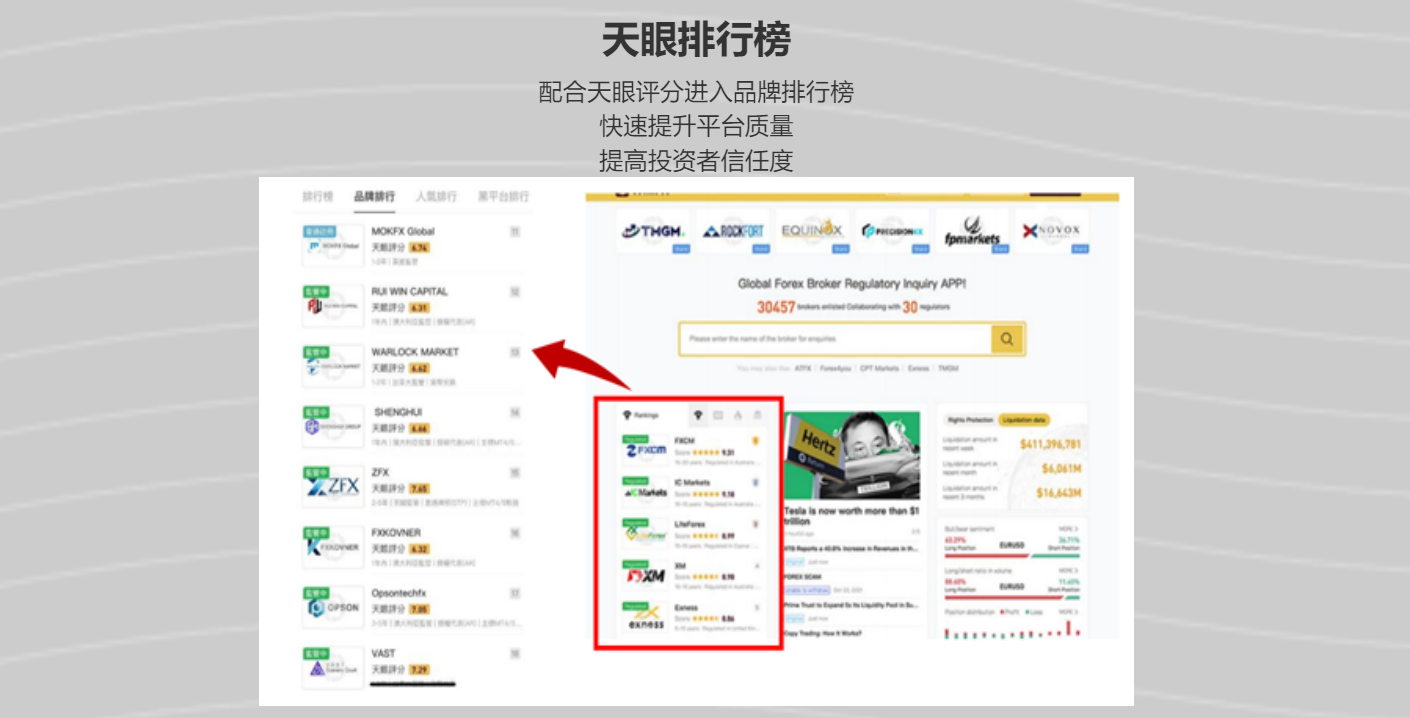Open the ATFX suggested search link

[803, 368]
